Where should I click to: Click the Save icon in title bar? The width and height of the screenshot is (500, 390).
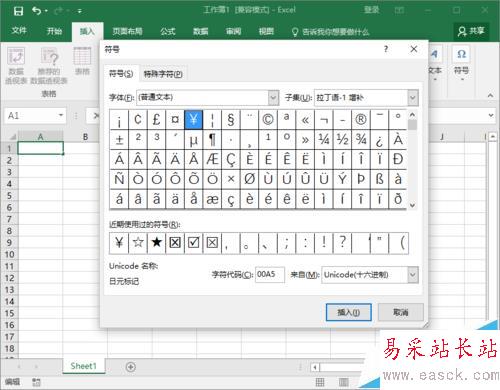pyautogui.click(x=18, y=11)
